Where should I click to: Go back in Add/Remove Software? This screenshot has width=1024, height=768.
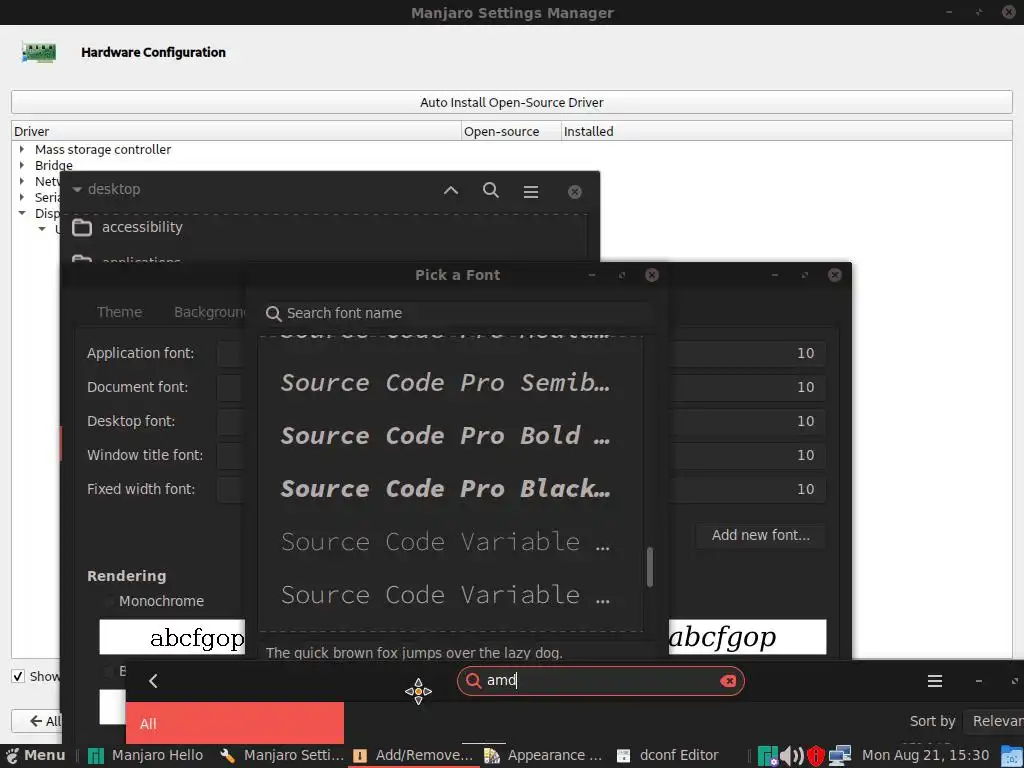pos(153,681)
